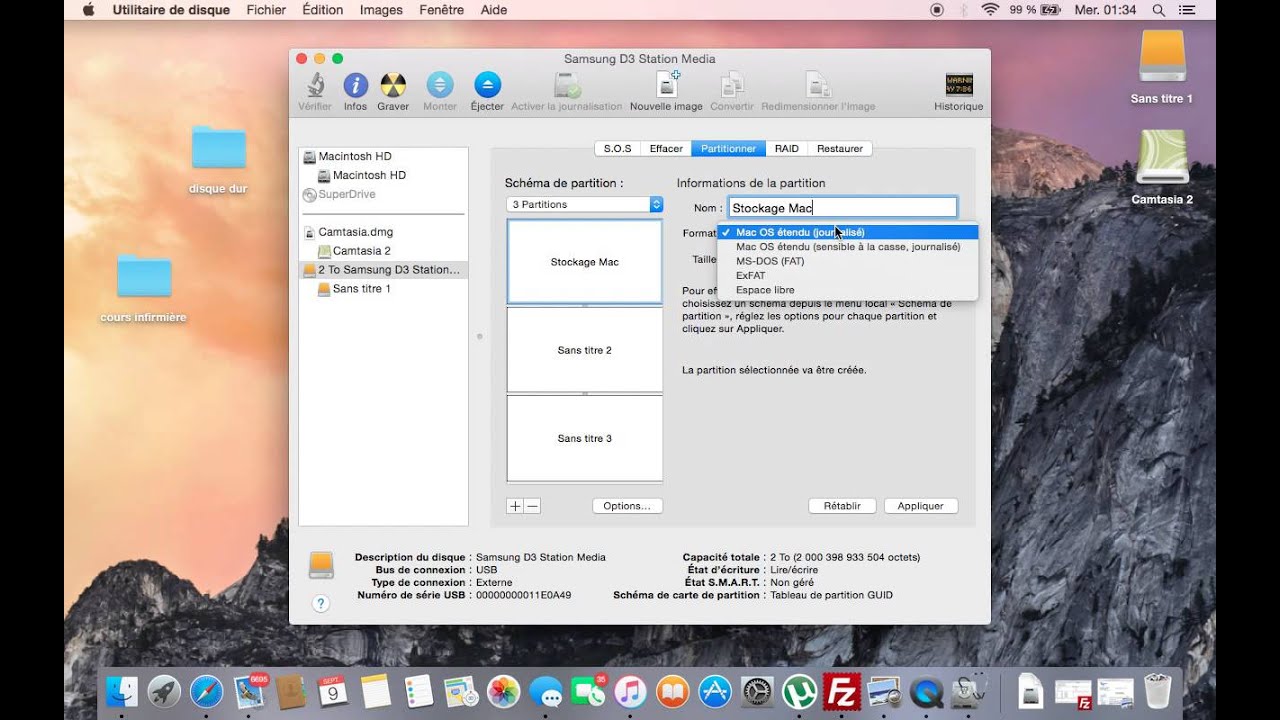Choose ExFAT in the format list
Screen dimensions: 1280x720
(x=847, y=275)
